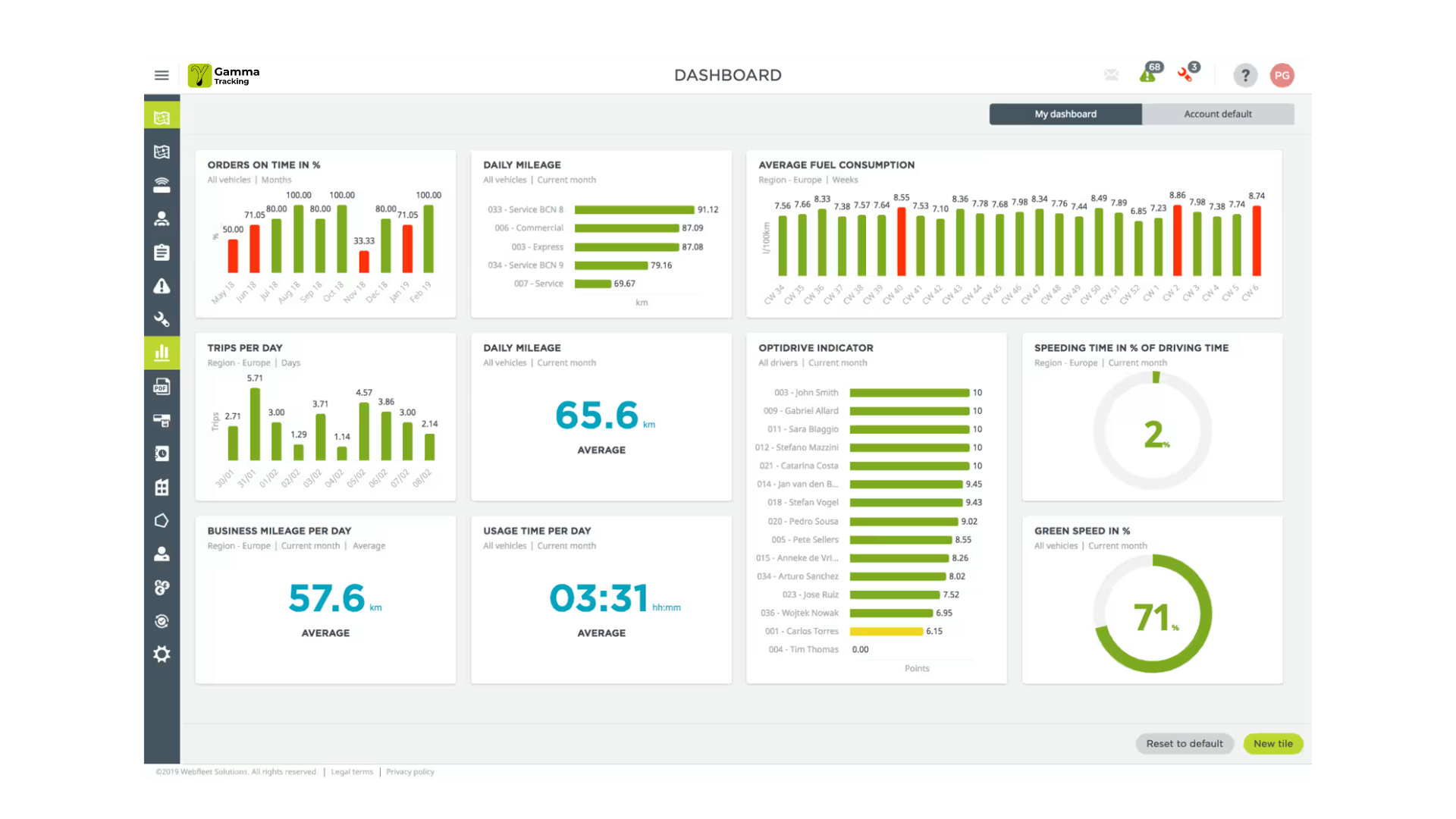Select the bar chart reports sidebar icon
This screenshot has width=1456, height=819.
162,353
